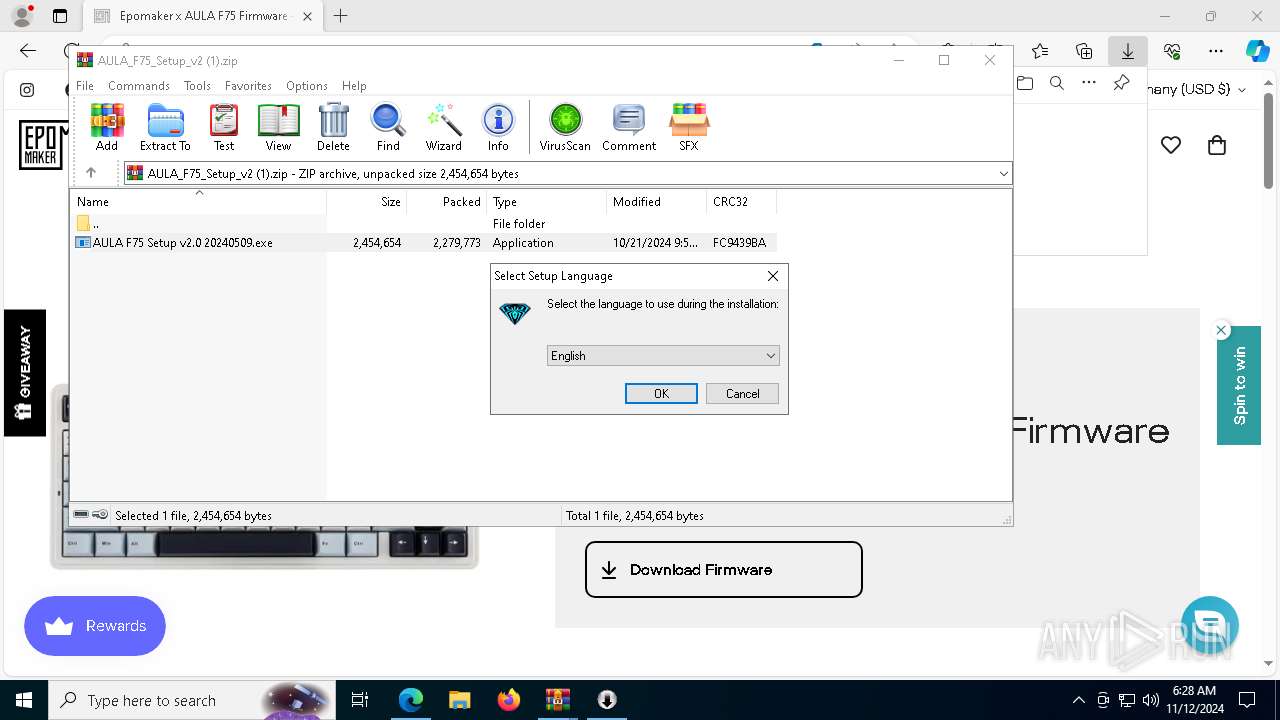Click the browser Back arrow
Screen dimensions: 1280x720
[28, 51]
